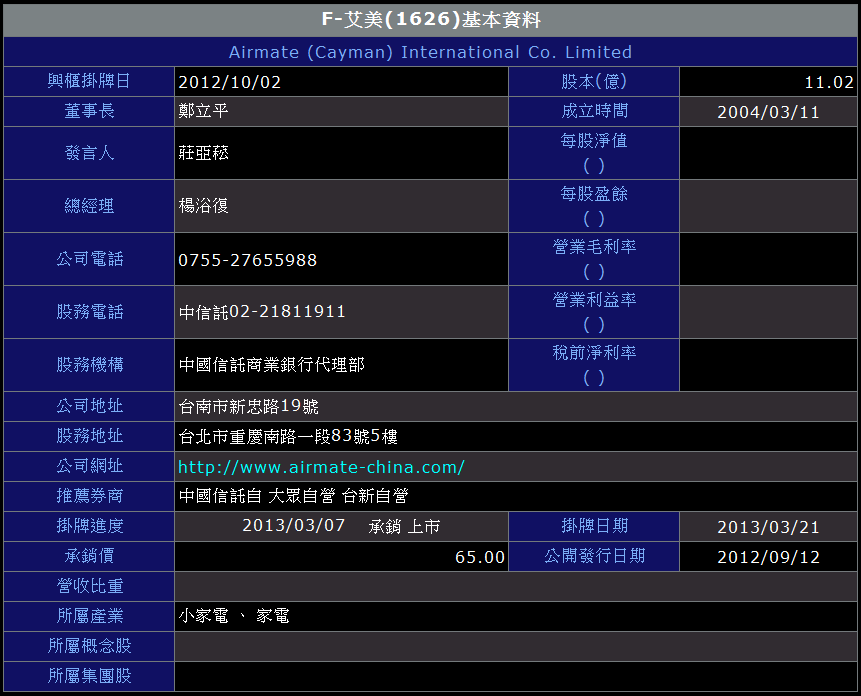The height and width of the screenshot is (696, 861).
Task: Select underwriting price 65.00
Action: [x=480, y=557]
